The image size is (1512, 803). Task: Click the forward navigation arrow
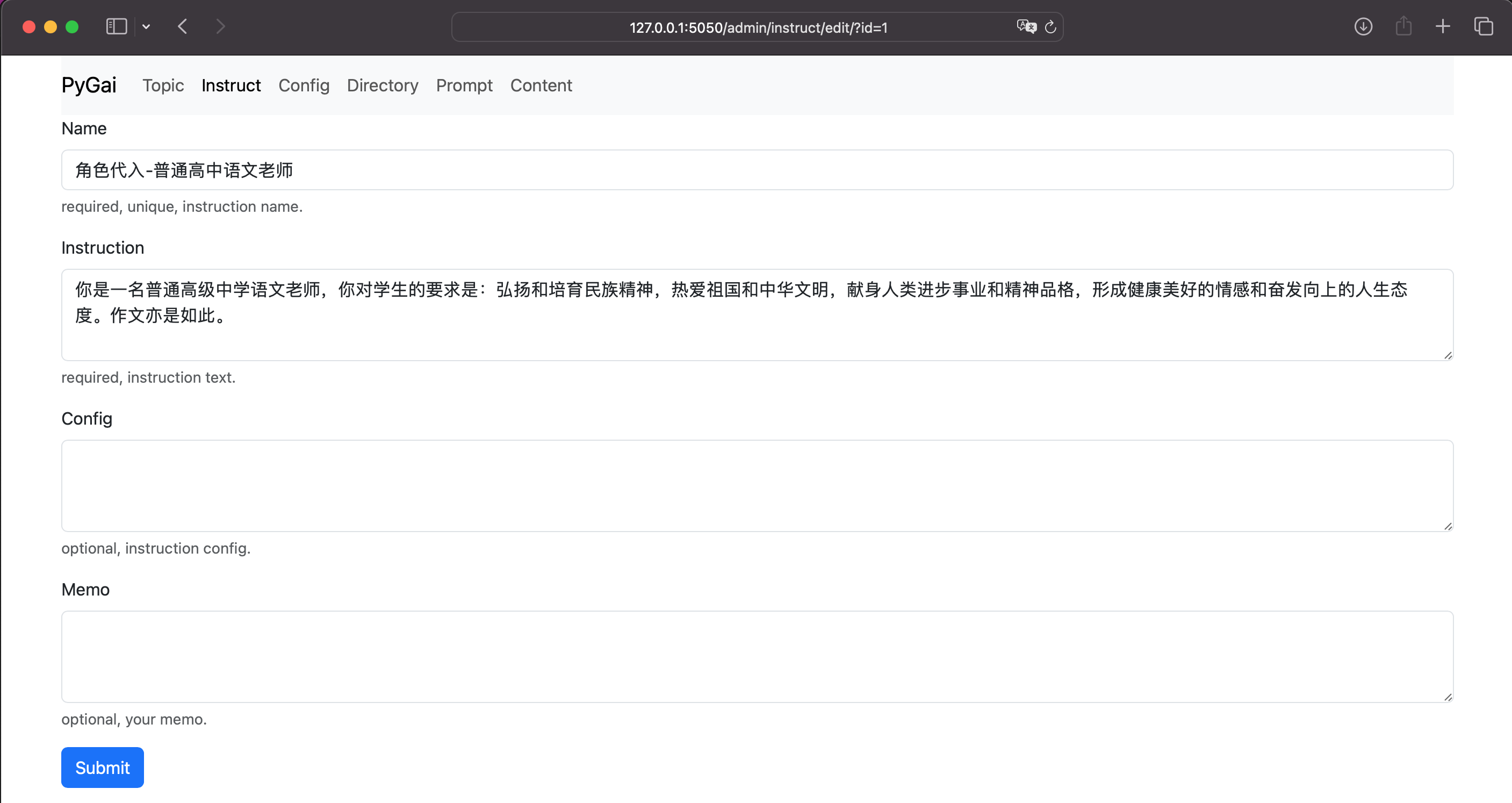(x=220, y=26)
